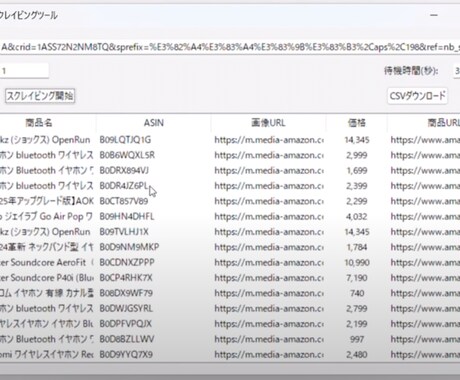
Task: Select ASIN cell B0CDNXZPPP
Action: tap(127, 262)
